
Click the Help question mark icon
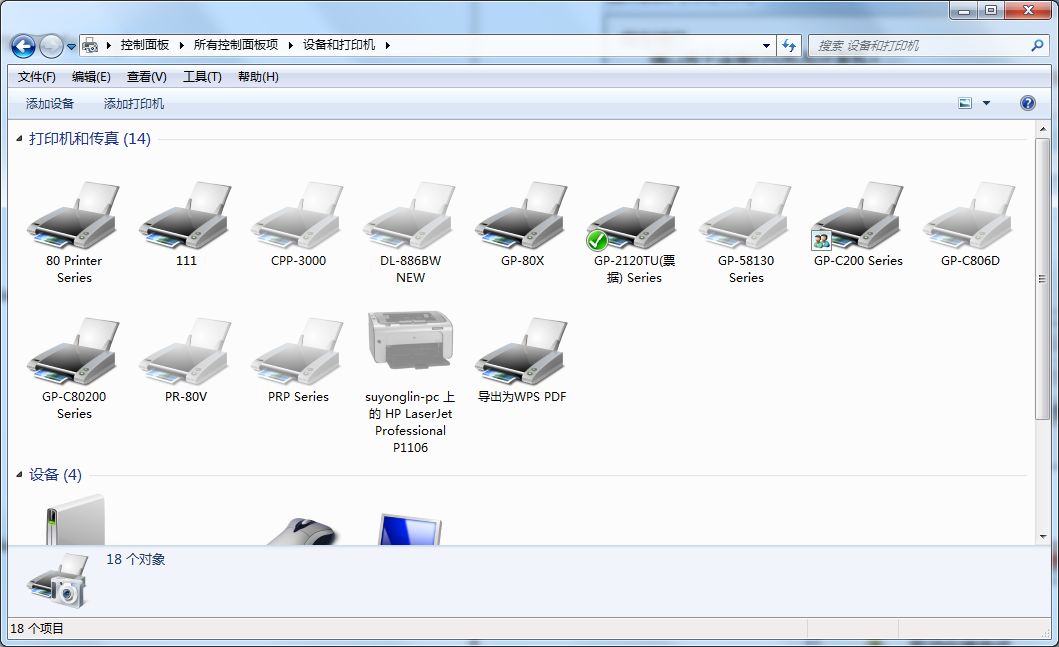coord(1027,103)
